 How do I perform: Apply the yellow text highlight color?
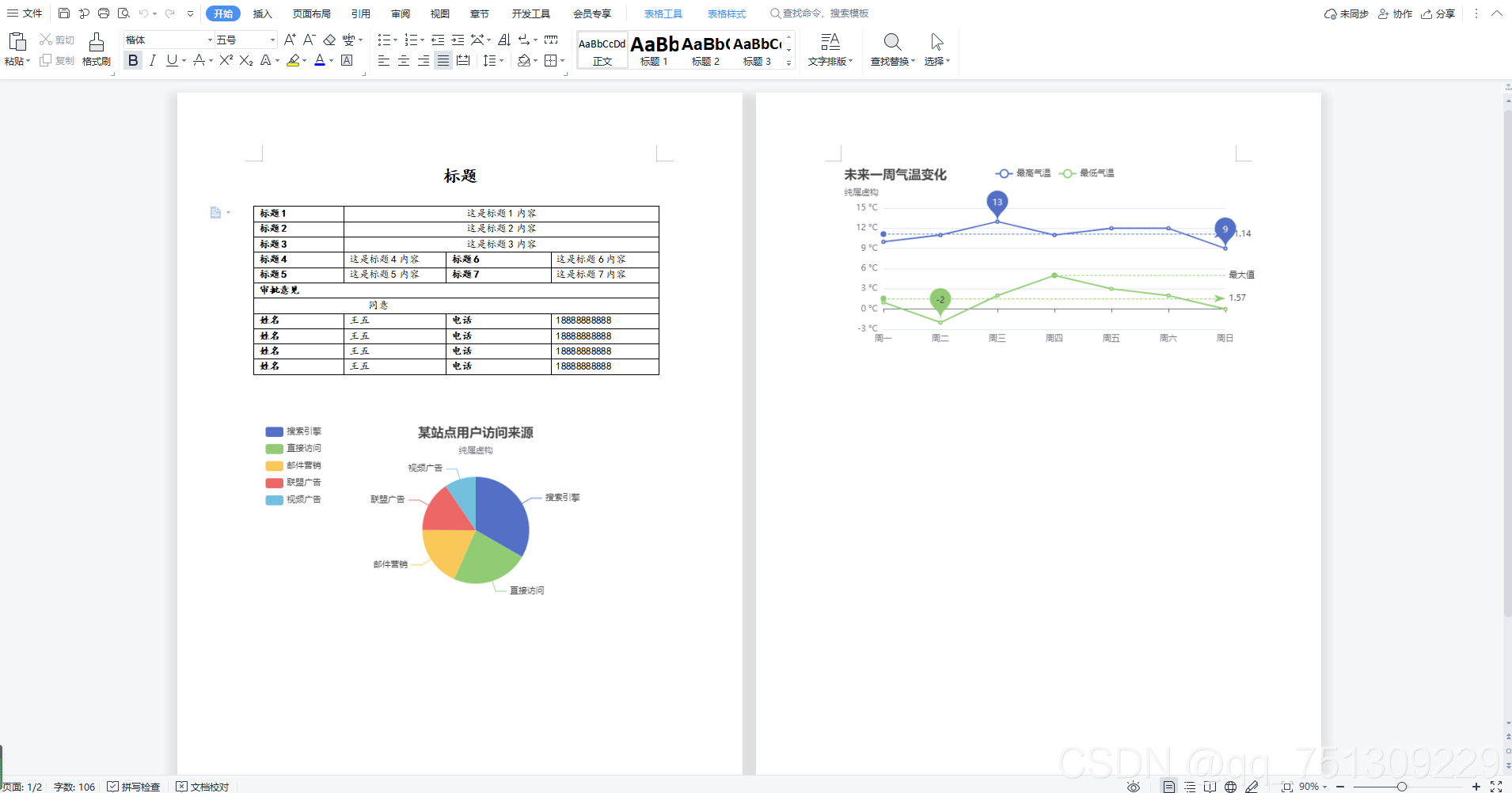pyautogui.click(x=293, y=60)
